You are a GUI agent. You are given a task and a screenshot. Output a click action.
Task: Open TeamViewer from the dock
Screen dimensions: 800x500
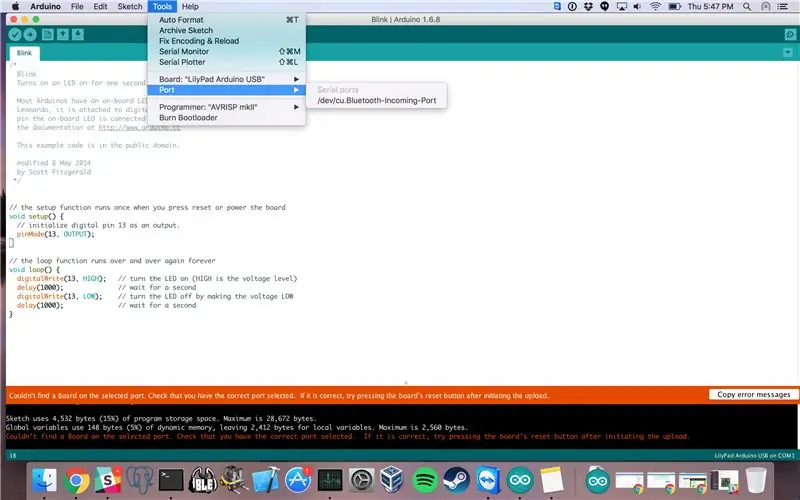click(x=488, y=480)
